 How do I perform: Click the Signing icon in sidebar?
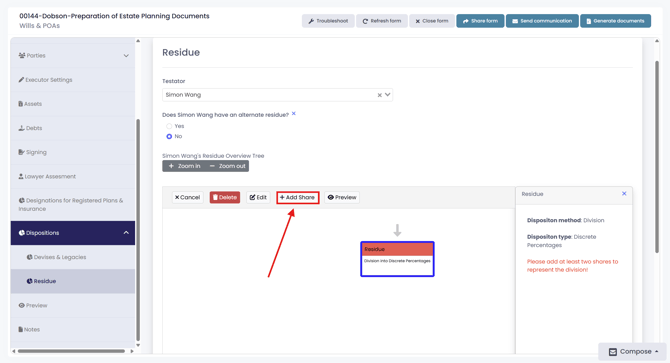21,152
